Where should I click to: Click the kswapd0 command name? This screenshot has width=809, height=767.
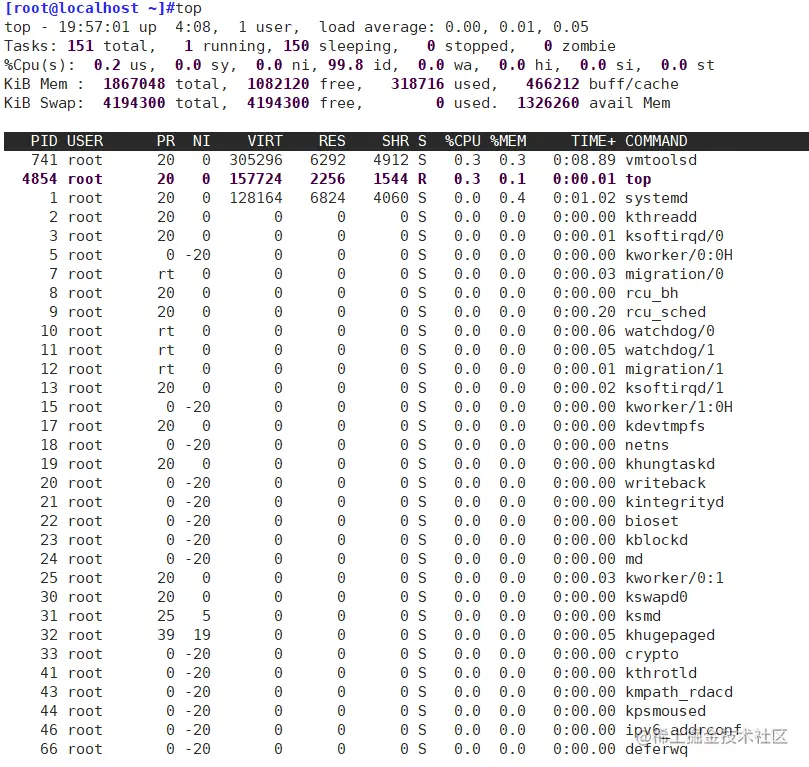point(656,597)
